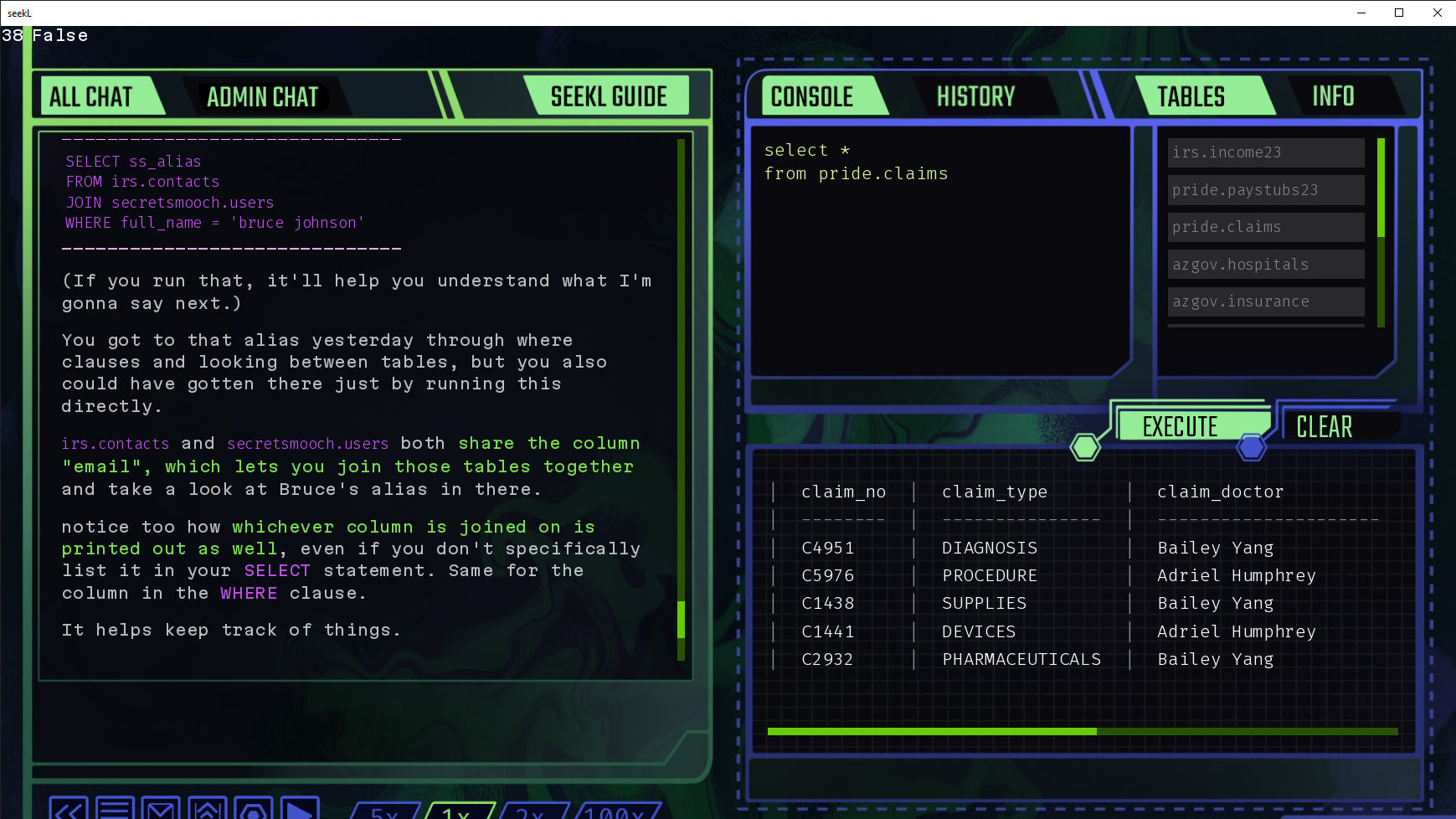The height and width of the screenshot is (819, 1456).
Task: Open the envelope mail icon
Action: click(161, 809)
